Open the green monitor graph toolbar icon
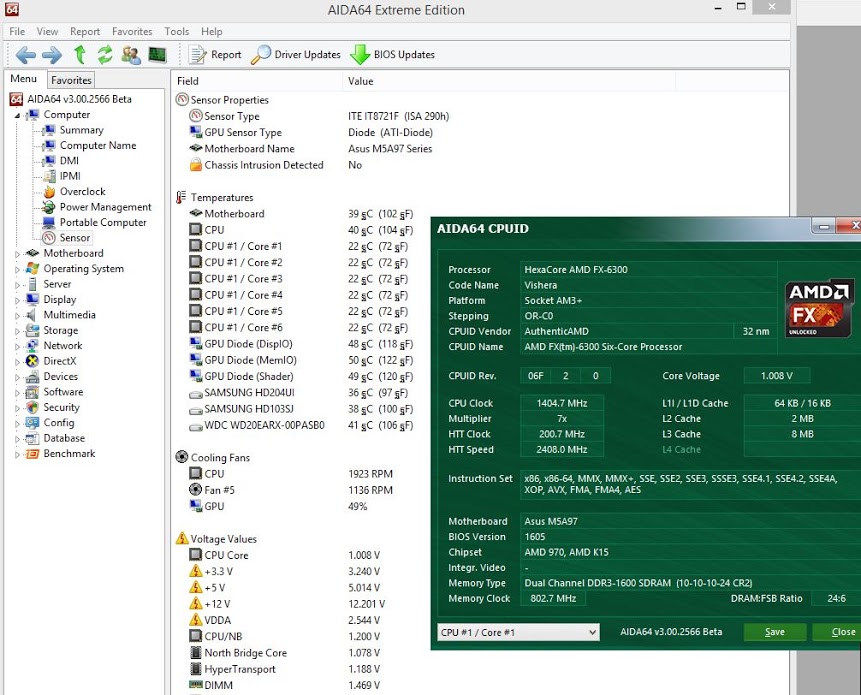 [x=157, y=55]
